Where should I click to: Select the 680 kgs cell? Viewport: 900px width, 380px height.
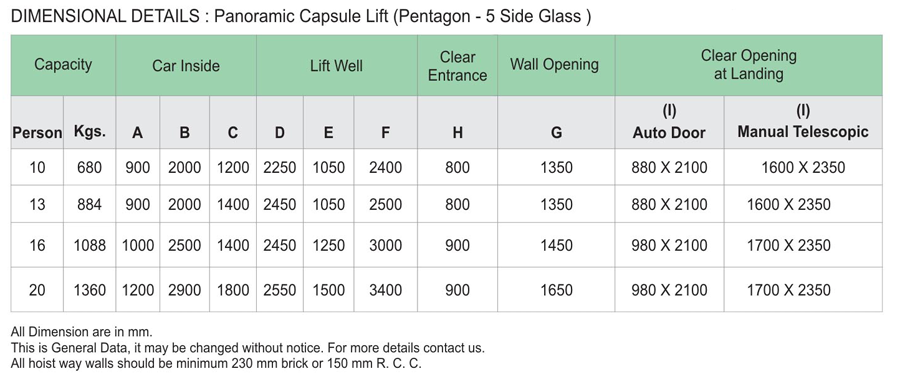(90, 167)
